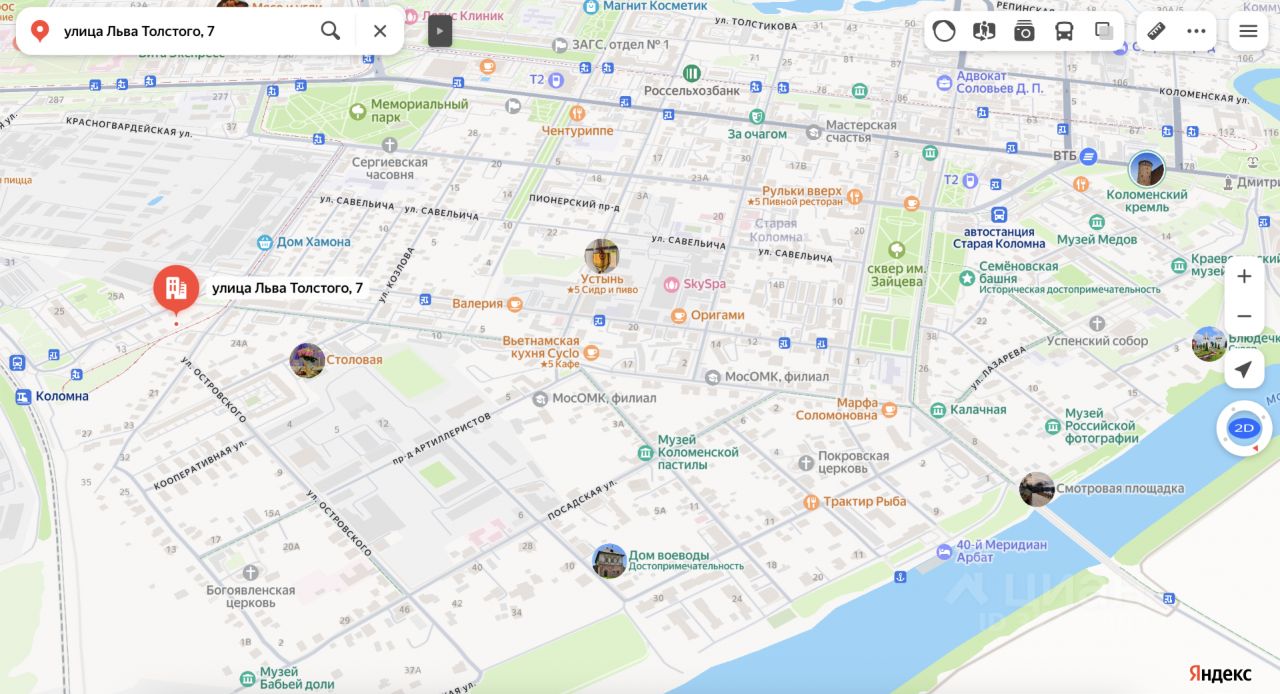Click the Музей Медов icon
Viewport: 1280px width, 694px height.
point(1097,222)
